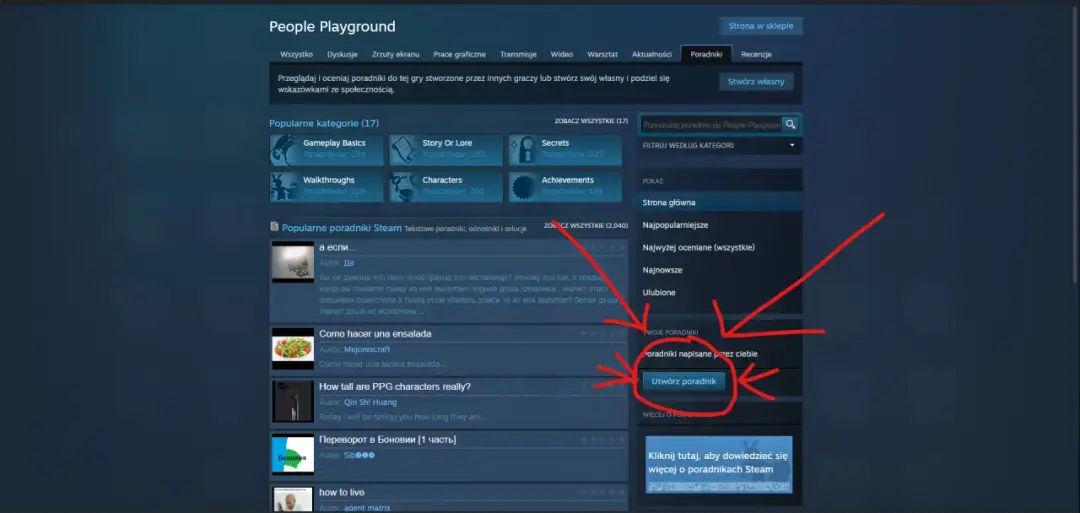Open the People Playground title link
Image resolution: width=1080 pixels, height=513 pixels.
click(x=332, y=27)
